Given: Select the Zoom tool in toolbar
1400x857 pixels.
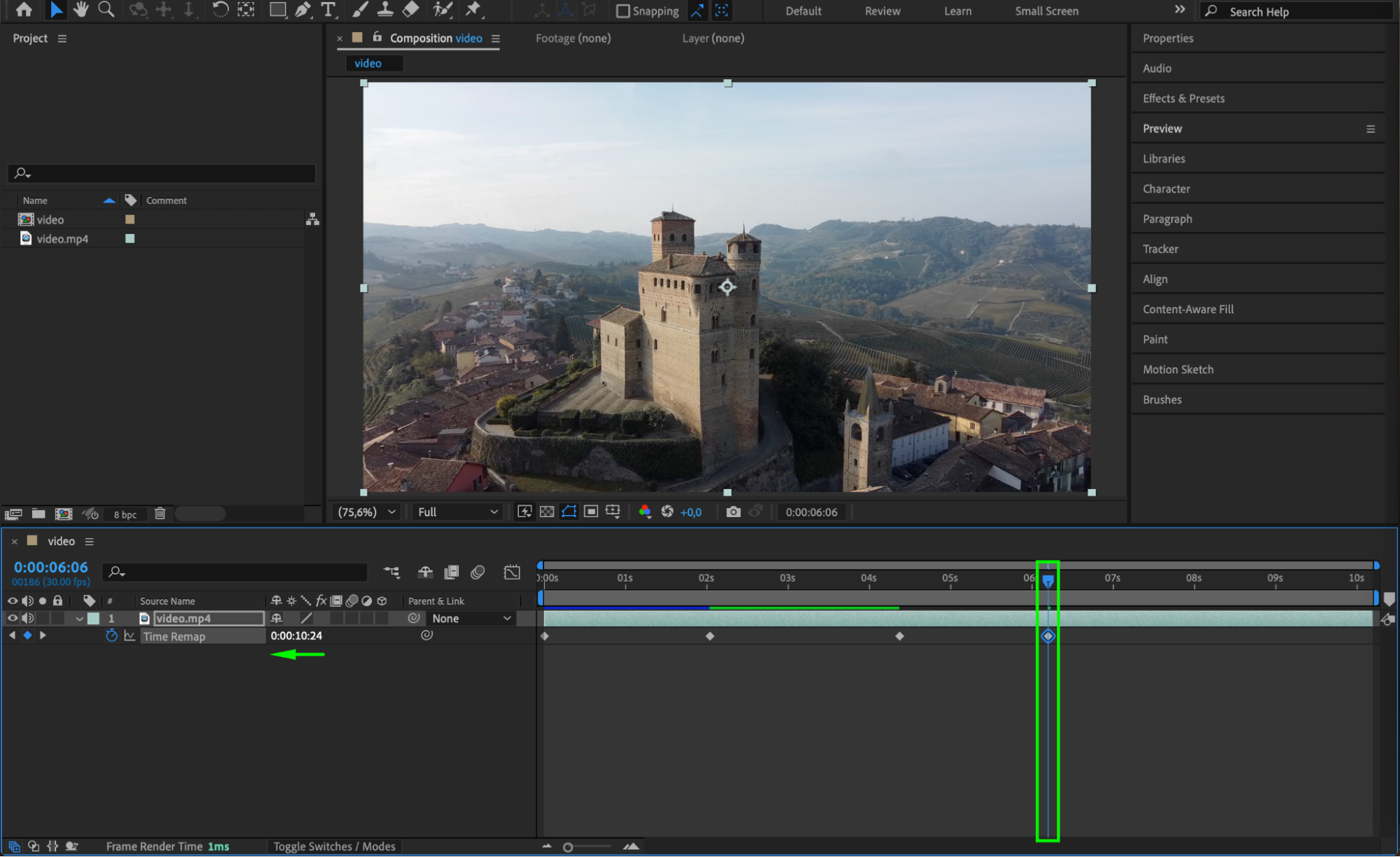Looking at the screenshot, I should point(106,10).
